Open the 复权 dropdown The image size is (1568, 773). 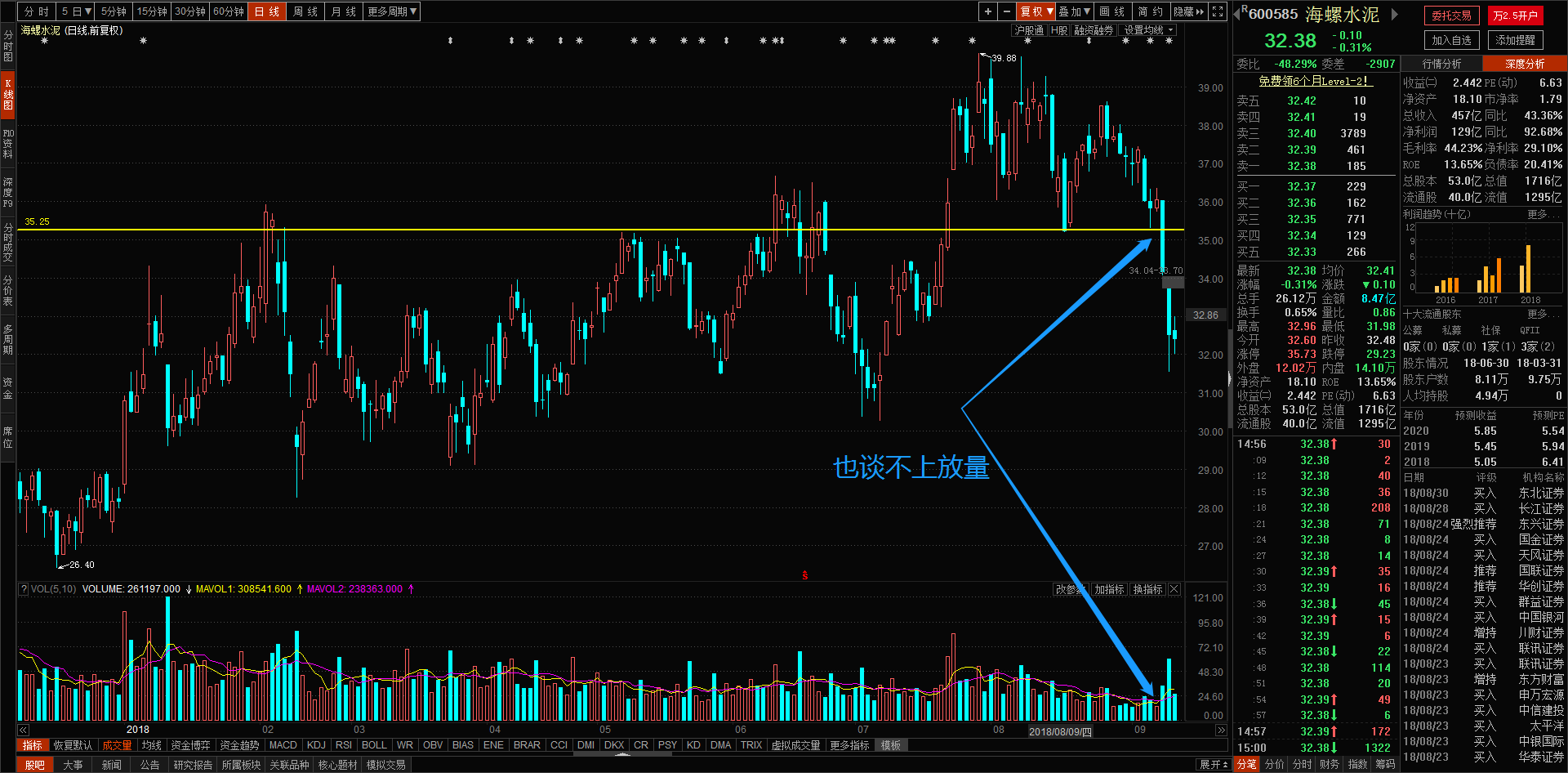1036,11
